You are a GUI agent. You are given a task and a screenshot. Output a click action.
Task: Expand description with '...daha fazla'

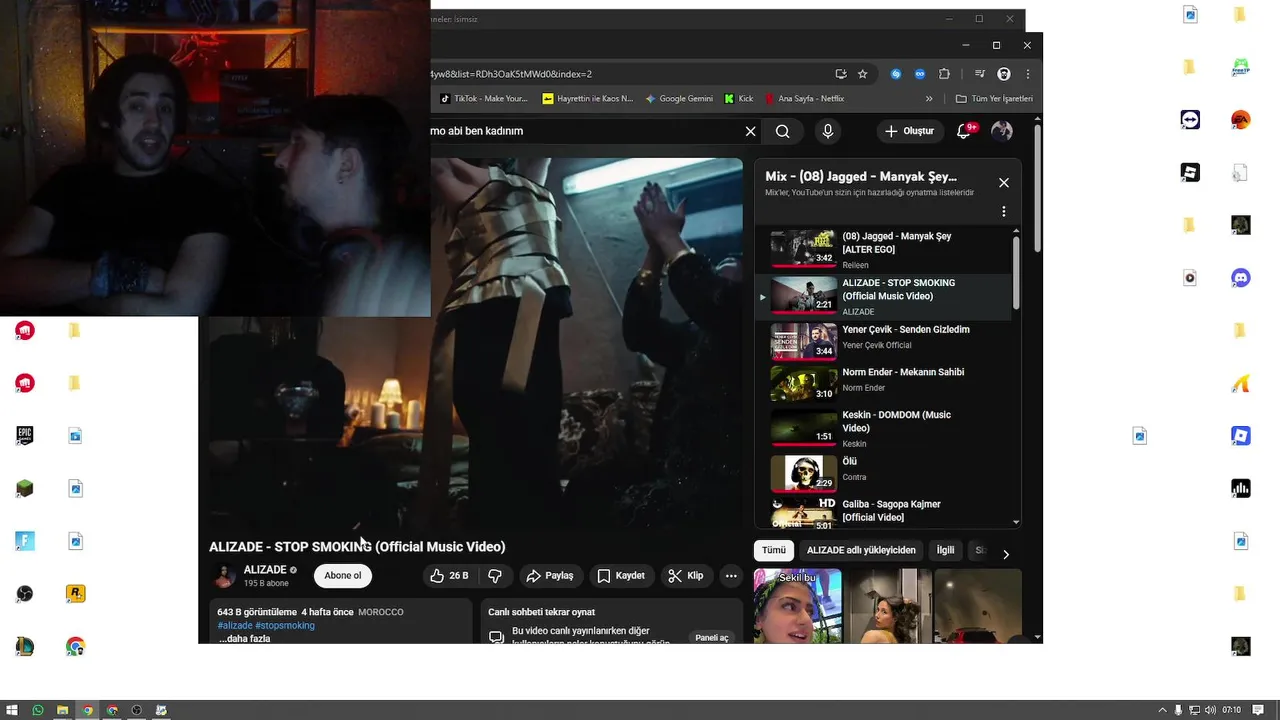[244, 638]
